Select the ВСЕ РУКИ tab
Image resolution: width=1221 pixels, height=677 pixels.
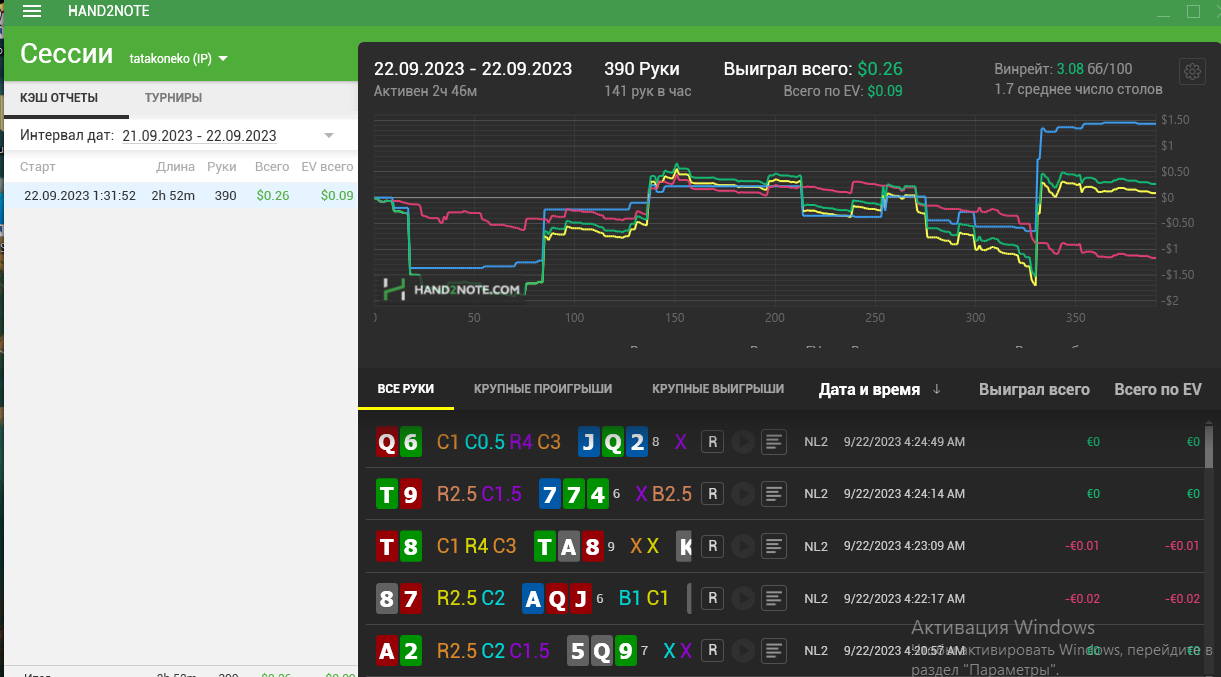tap(406, 388)
